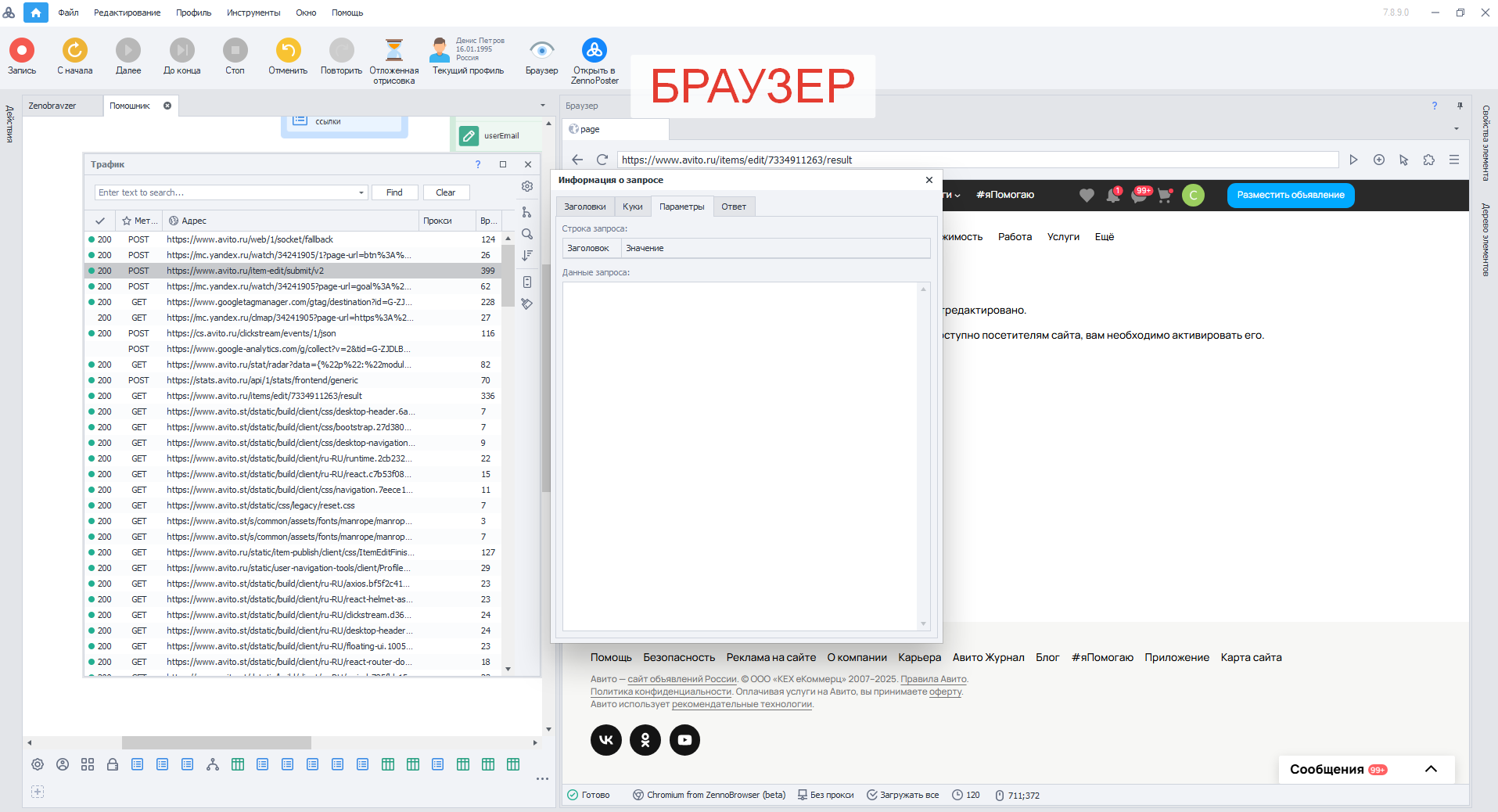Open the Окно menu

tap(306, 13)
